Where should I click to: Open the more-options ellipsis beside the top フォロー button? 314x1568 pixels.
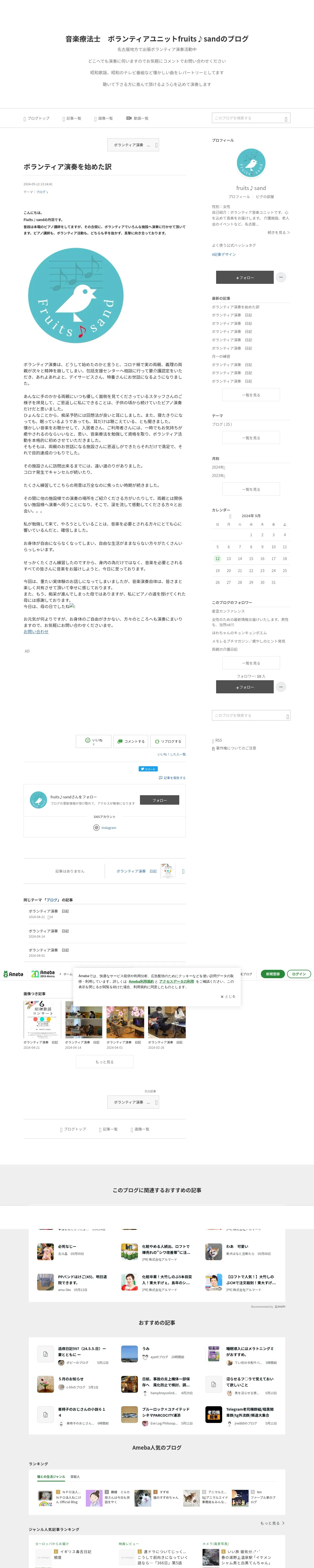[281, 277]
